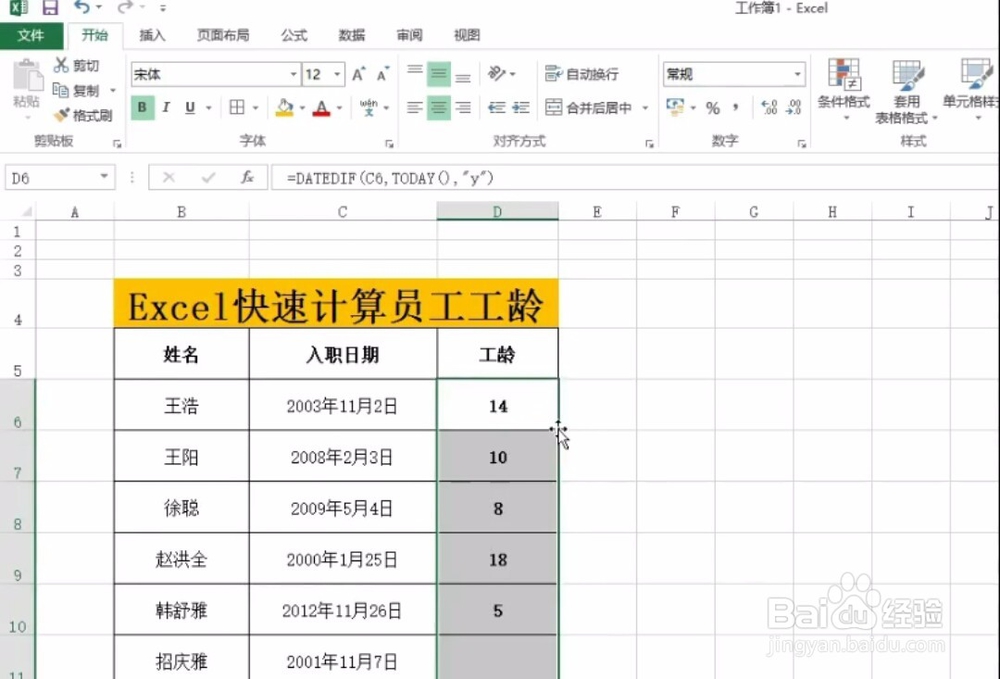1000x679 pixels.
Task: Open the borders dropdown arrow
Action: [x=255, y=108]
